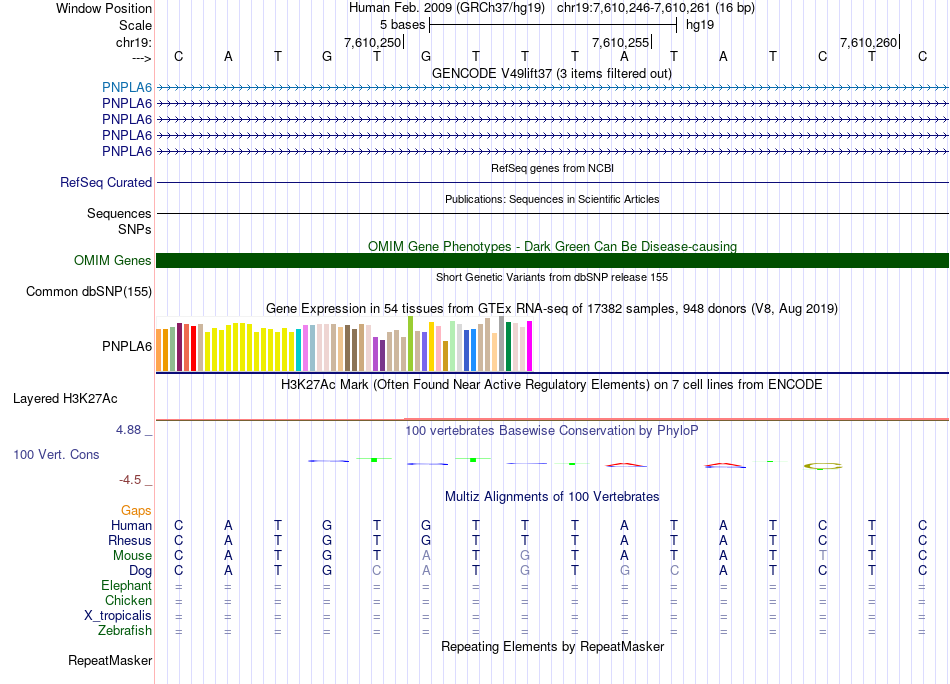The image size is (950, 684).
Task: Click the '5 bases' scale text
Action: pos(403,25)
